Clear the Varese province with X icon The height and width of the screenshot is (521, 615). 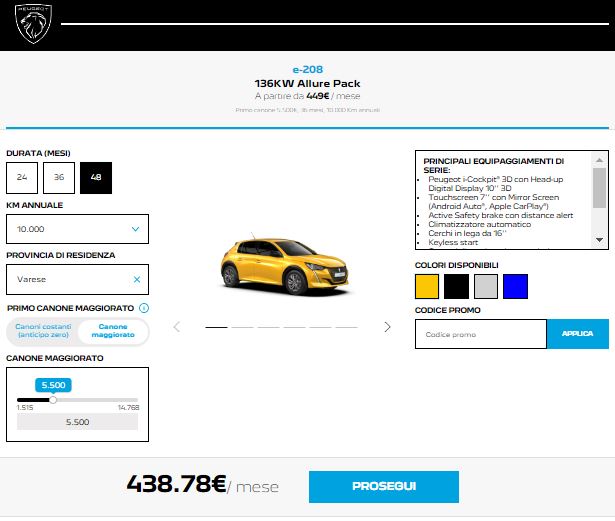pos(137,280)
